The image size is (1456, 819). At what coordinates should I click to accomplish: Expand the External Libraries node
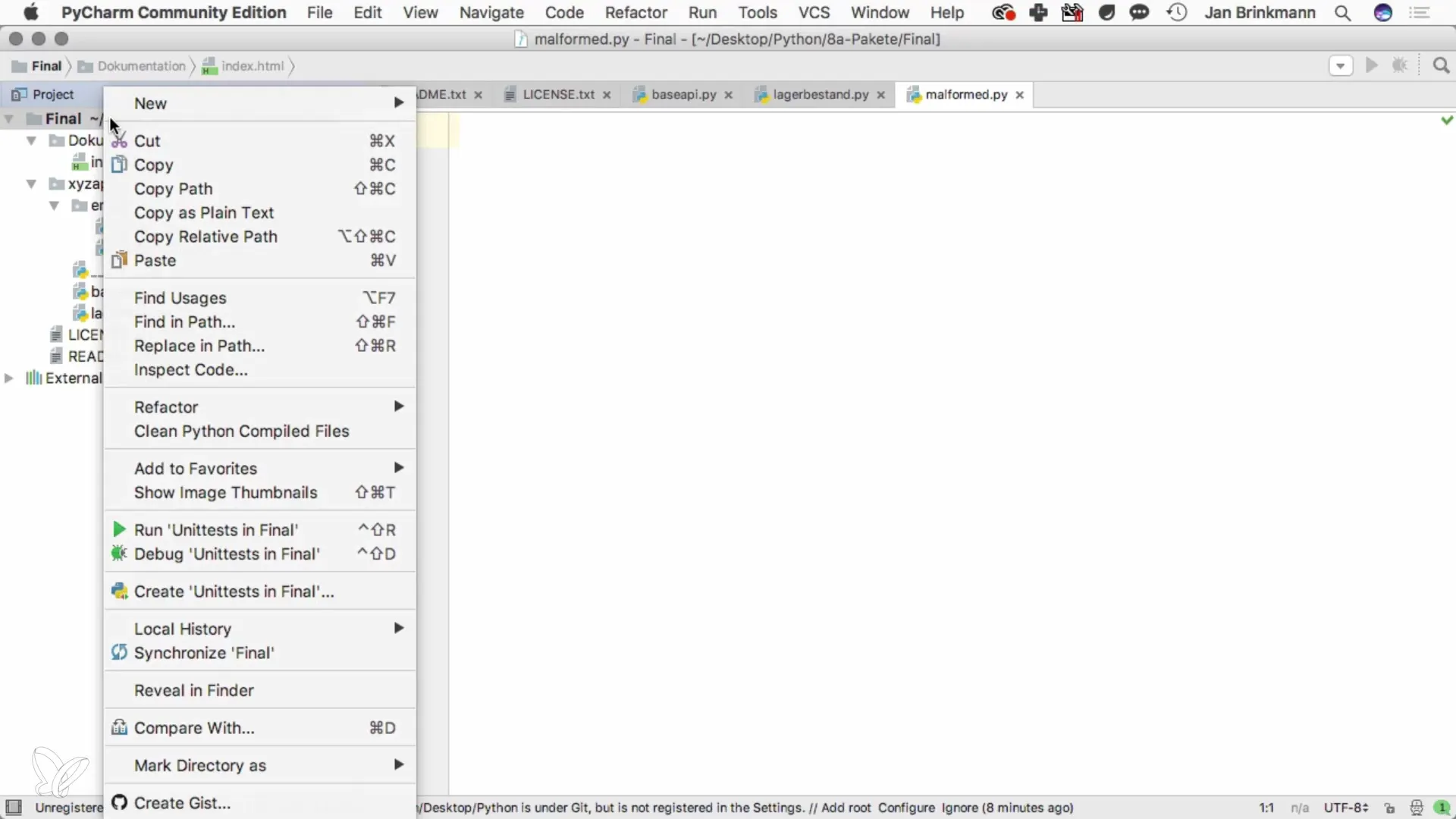[x=9, y=378]
